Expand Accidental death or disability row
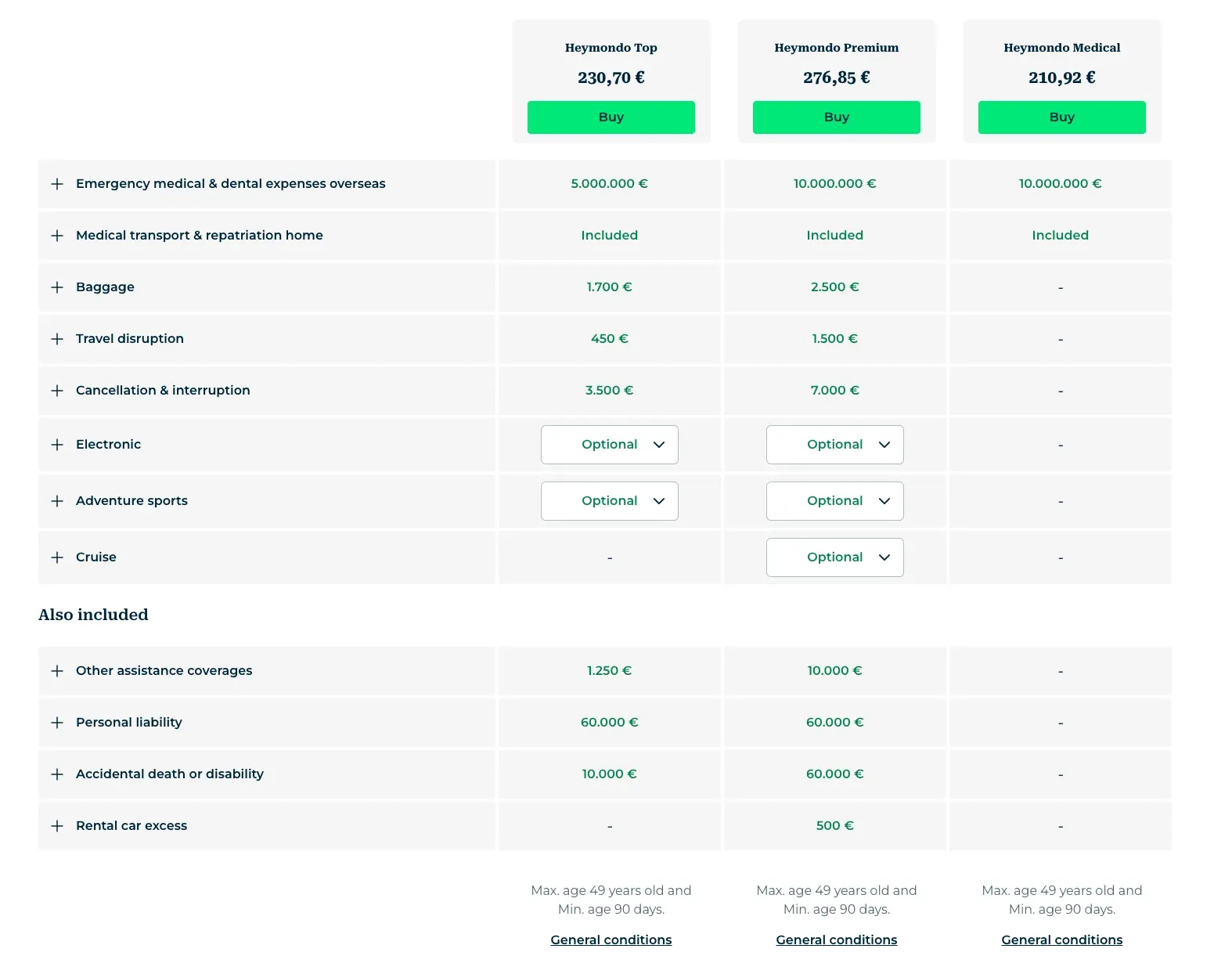Viewport: 1232px width, 974px height. pos(57,774)
